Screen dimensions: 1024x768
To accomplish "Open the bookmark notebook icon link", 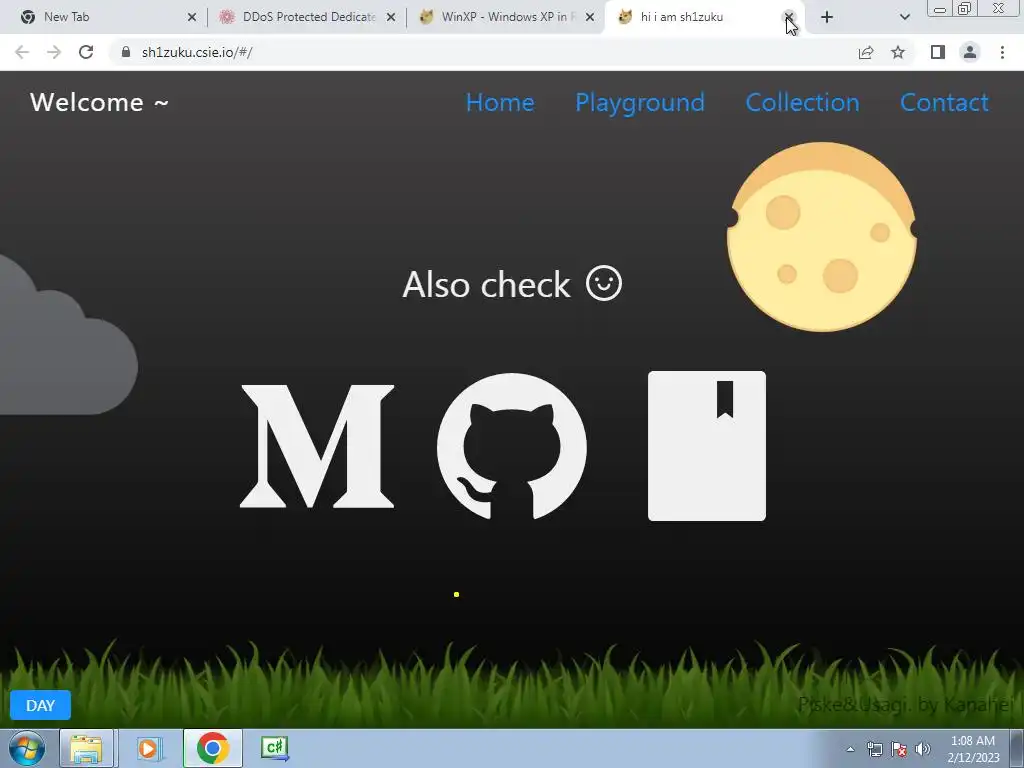I will tap(707, 446).
